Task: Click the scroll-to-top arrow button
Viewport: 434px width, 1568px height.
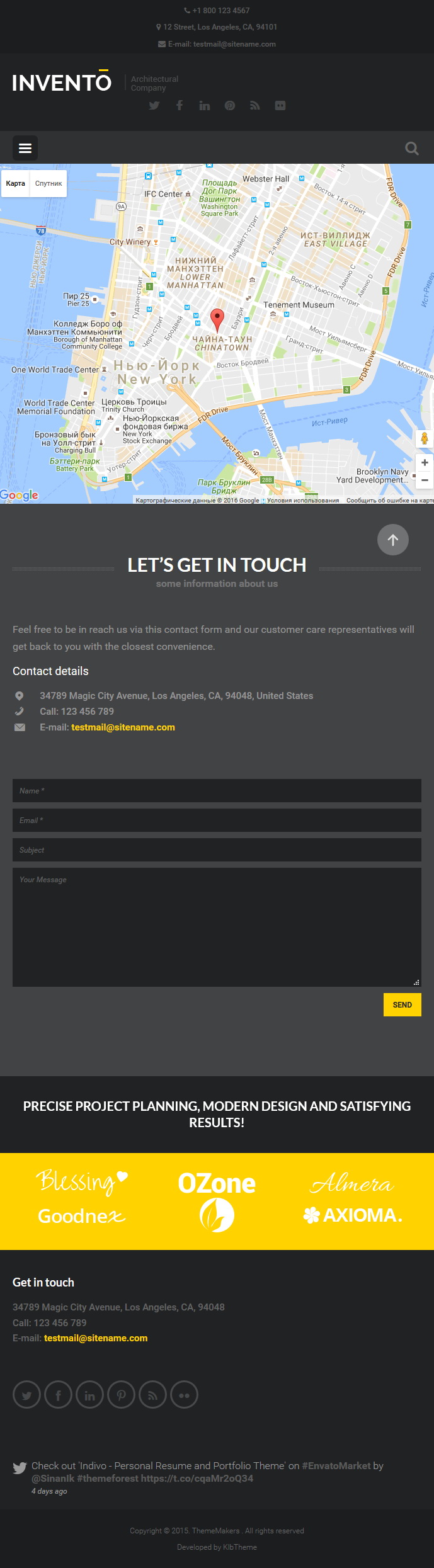Action: (393, 540)
